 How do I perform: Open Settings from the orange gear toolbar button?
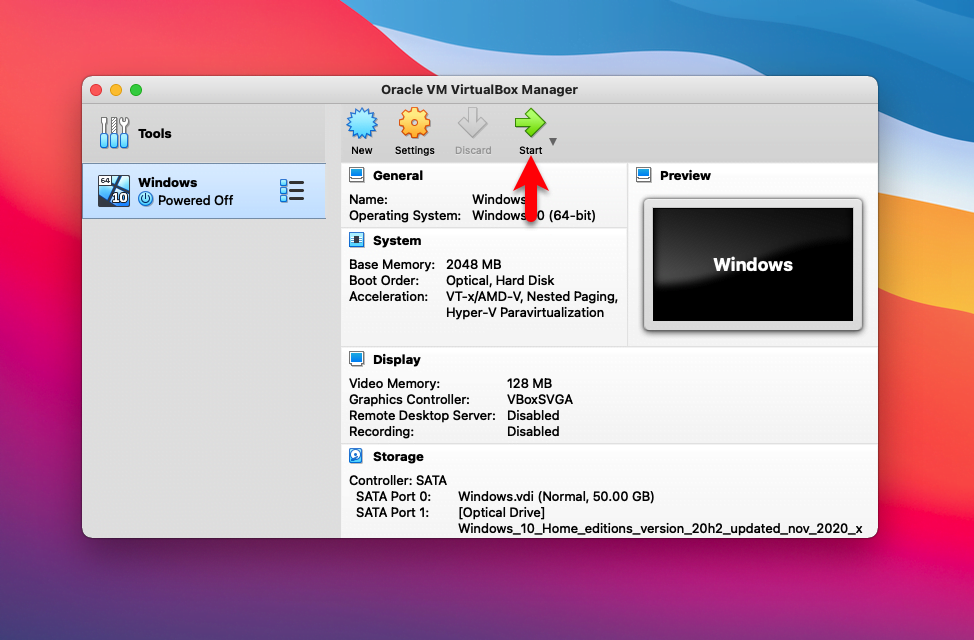coord(414,132)
